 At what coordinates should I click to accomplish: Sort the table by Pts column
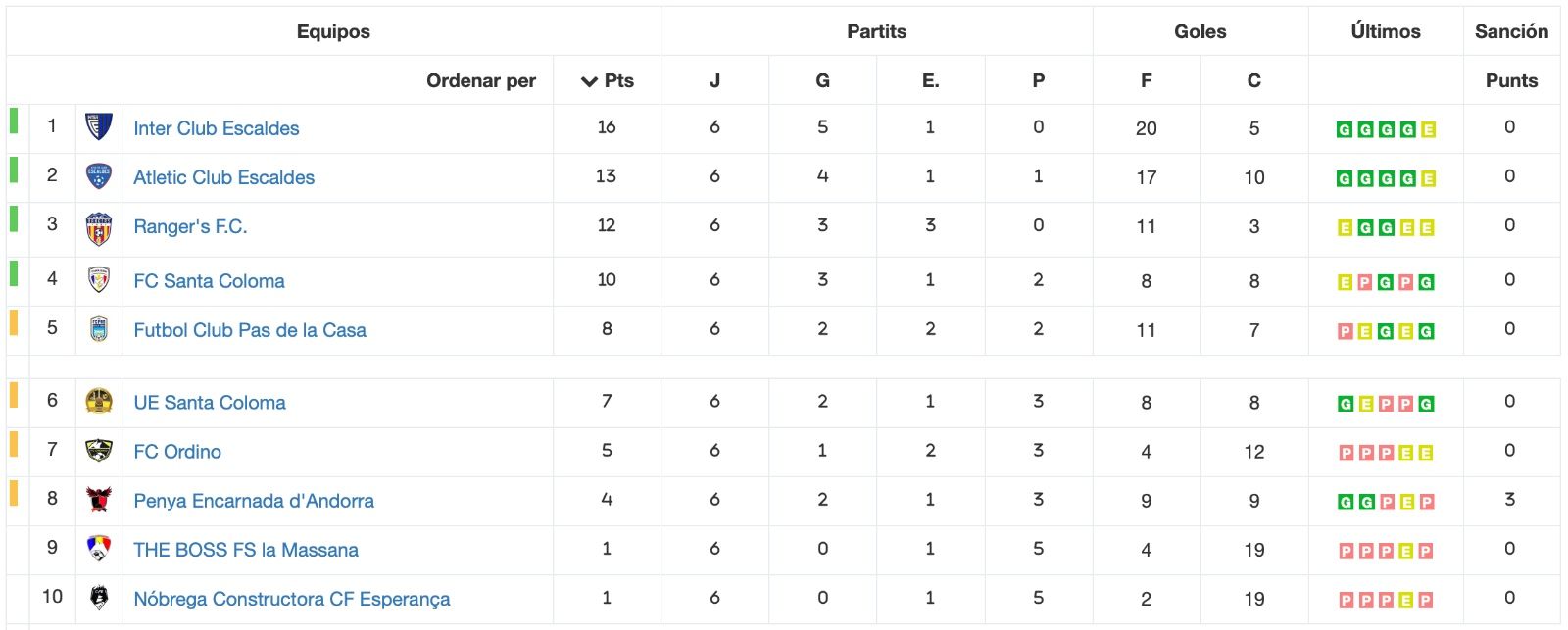point(608,80)
